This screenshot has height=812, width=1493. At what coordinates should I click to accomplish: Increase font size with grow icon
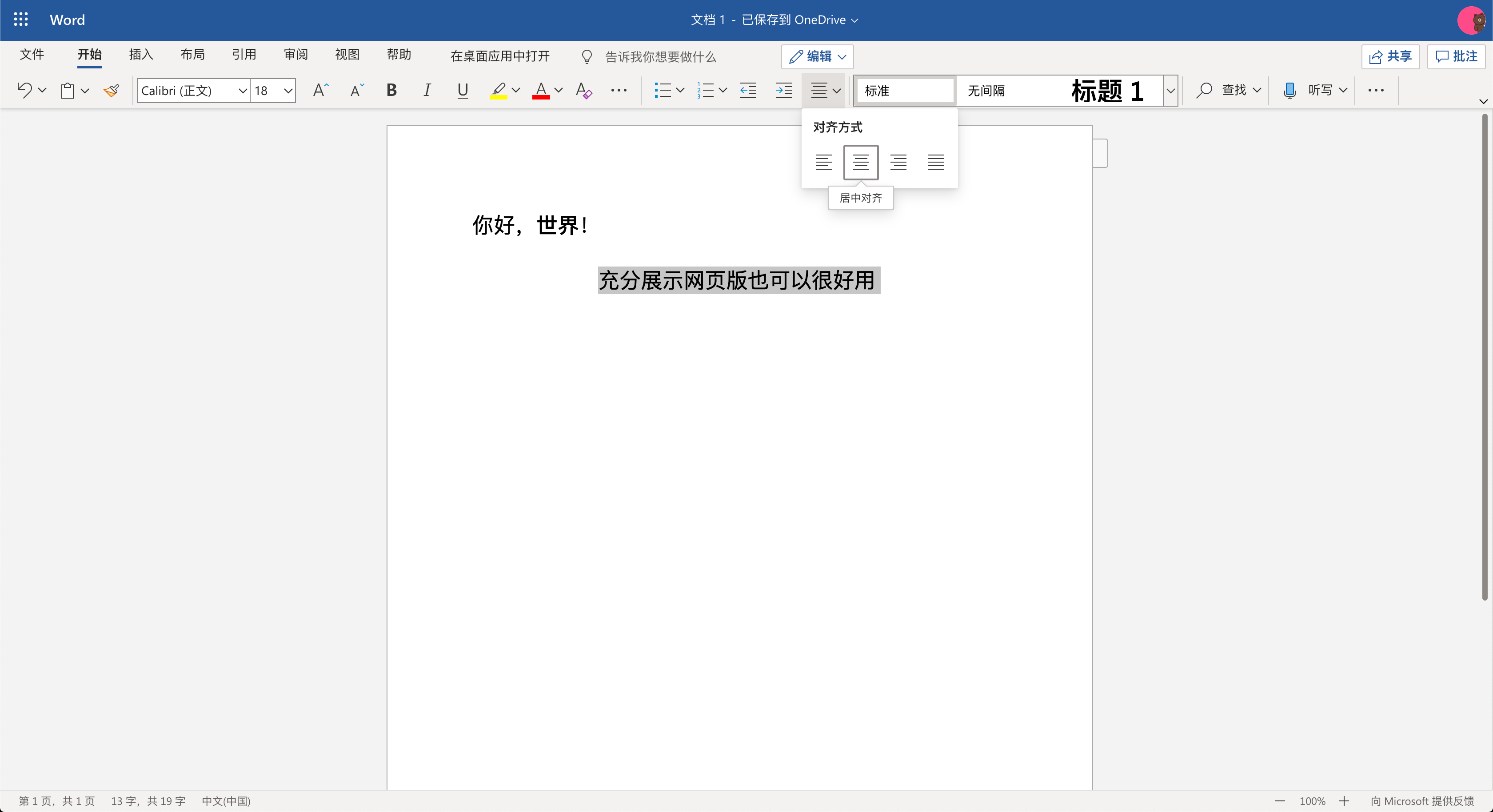pos(320,91)
